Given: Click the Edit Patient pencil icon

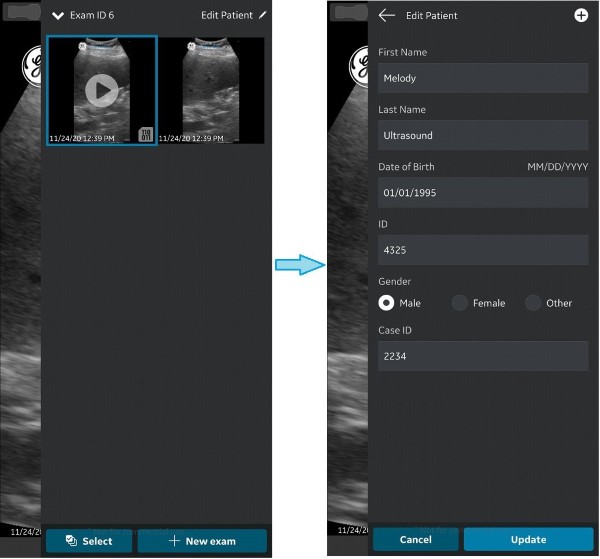Looking at the screenshot, I should click(x=263, y=16).
